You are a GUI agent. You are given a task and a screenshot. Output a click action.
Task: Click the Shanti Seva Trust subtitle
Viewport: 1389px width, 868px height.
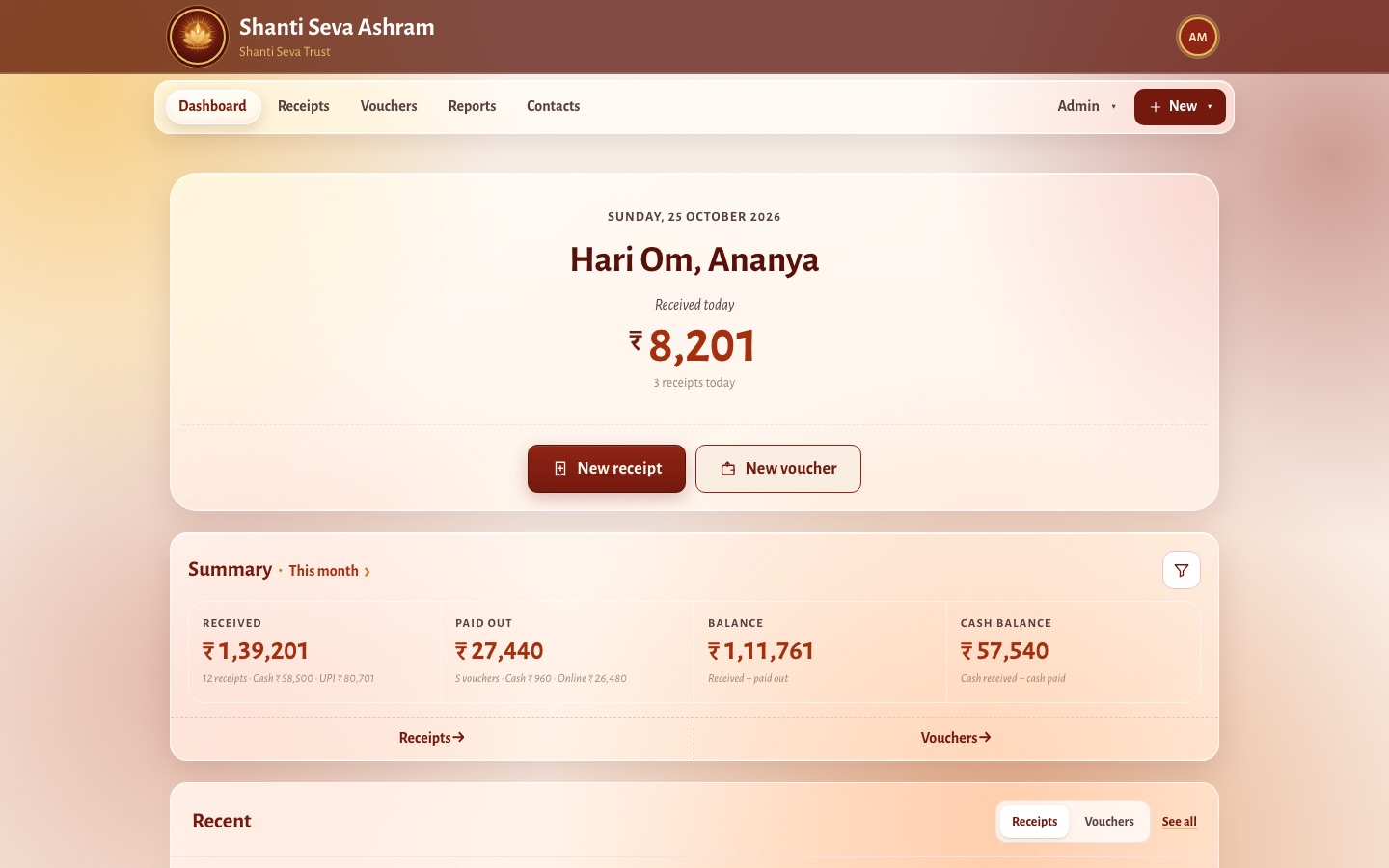pos(285,52)
